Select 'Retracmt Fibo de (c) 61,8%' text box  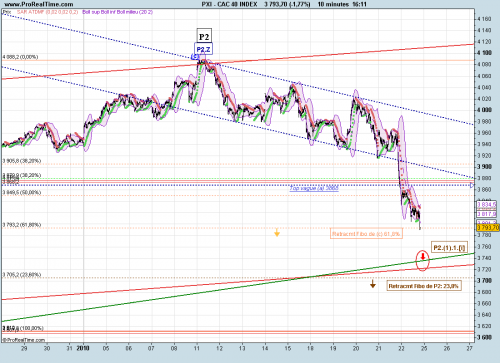[366, 234]
